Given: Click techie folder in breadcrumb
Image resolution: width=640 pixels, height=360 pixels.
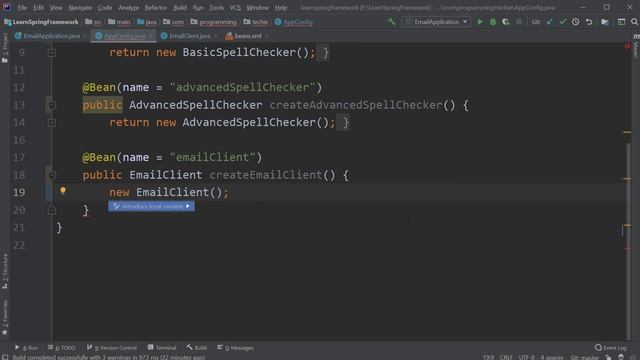Looking at the screenshot, I should [x=256, y=22].
